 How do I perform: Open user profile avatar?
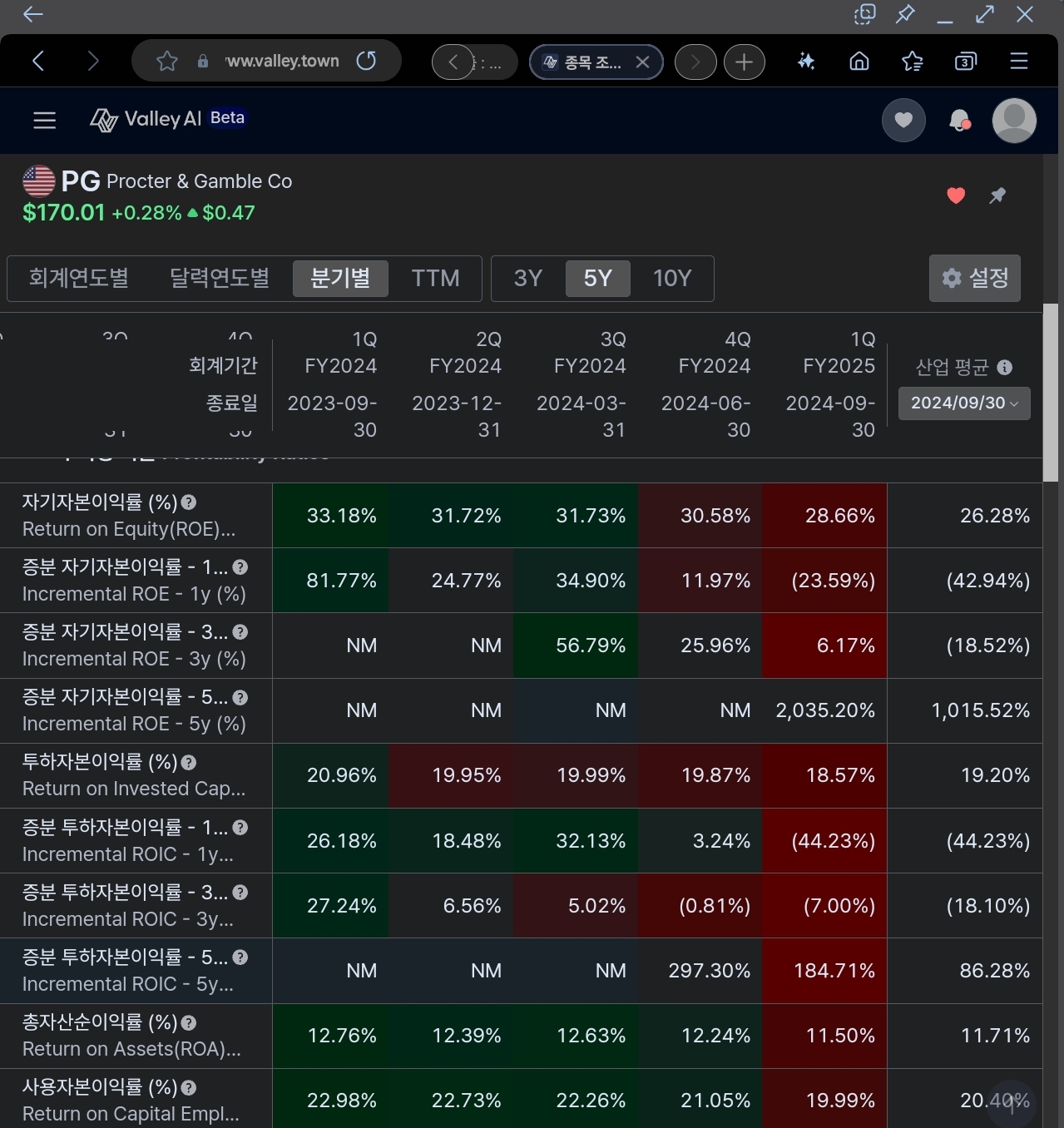(1014, 121)
